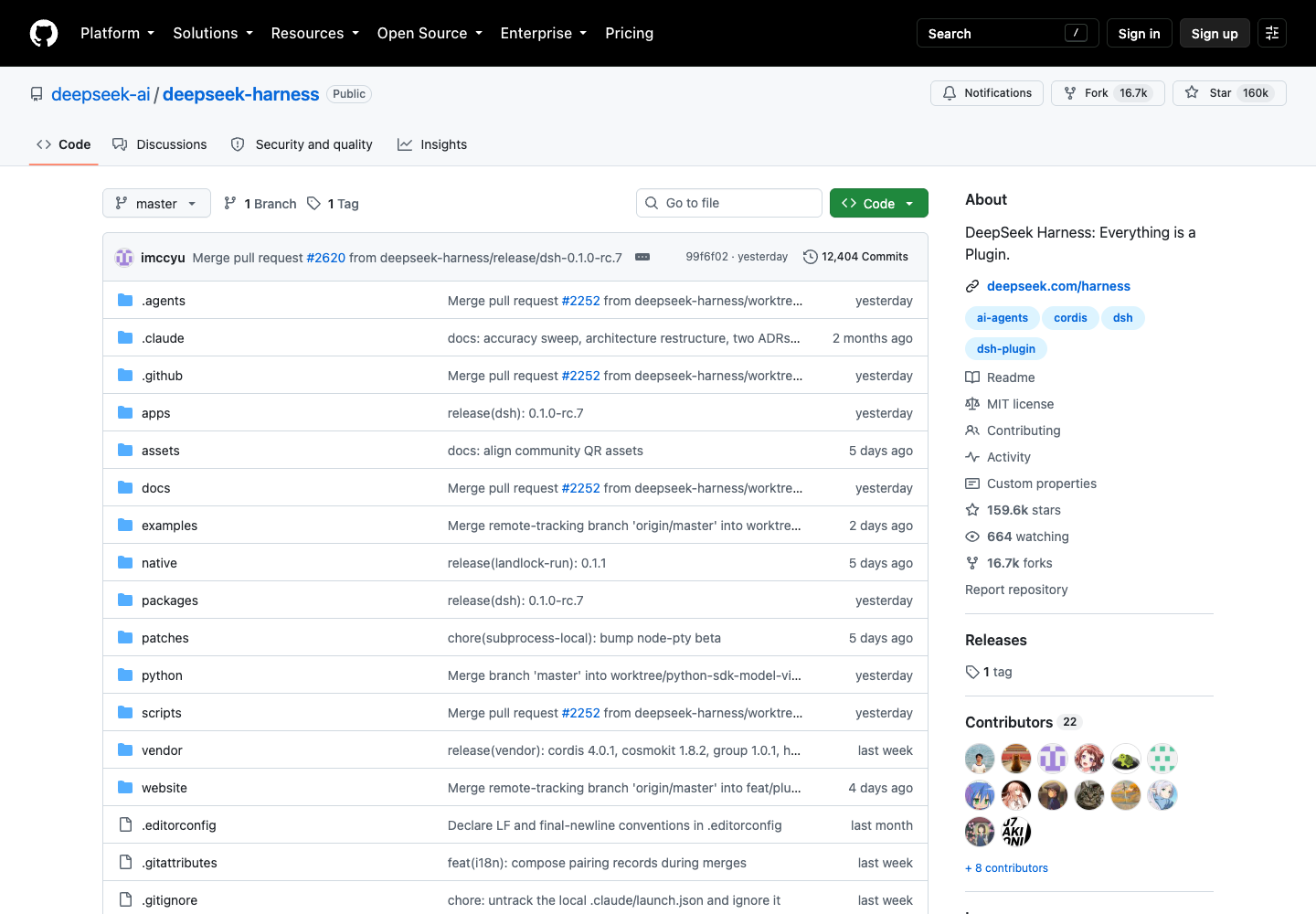
Task: Click the repository icon beside deepseek-ai
Action: 37,94
